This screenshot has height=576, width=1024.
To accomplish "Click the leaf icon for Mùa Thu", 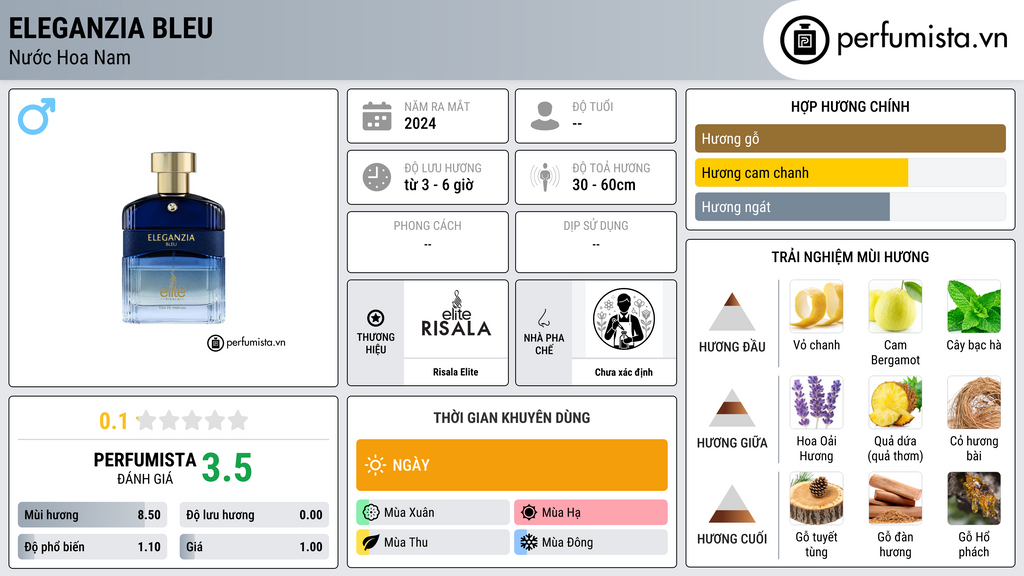I will (371, 542).
